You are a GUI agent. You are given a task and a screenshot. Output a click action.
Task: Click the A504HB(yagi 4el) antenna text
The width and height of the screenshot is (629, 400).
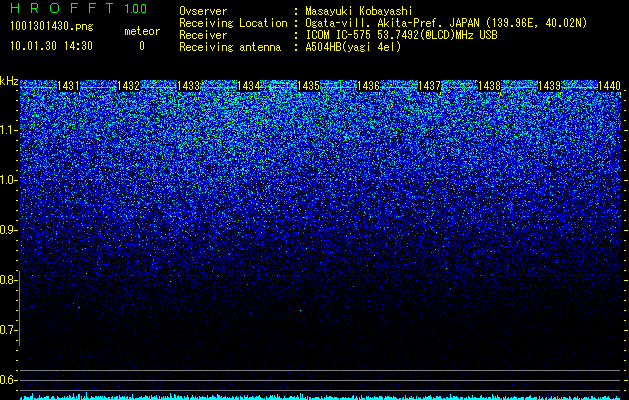[353, 47]
